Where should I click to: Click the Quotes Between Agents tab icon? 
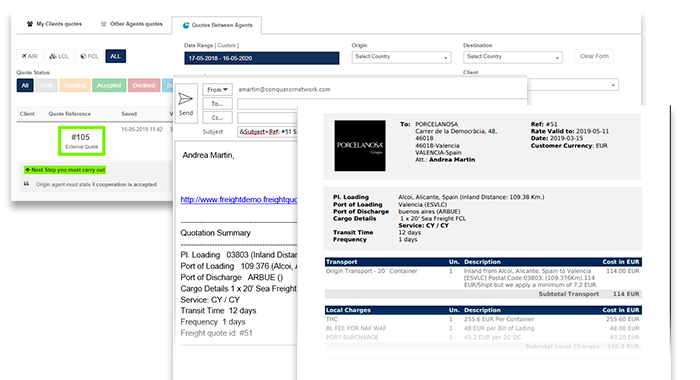[x=186, y=25]
